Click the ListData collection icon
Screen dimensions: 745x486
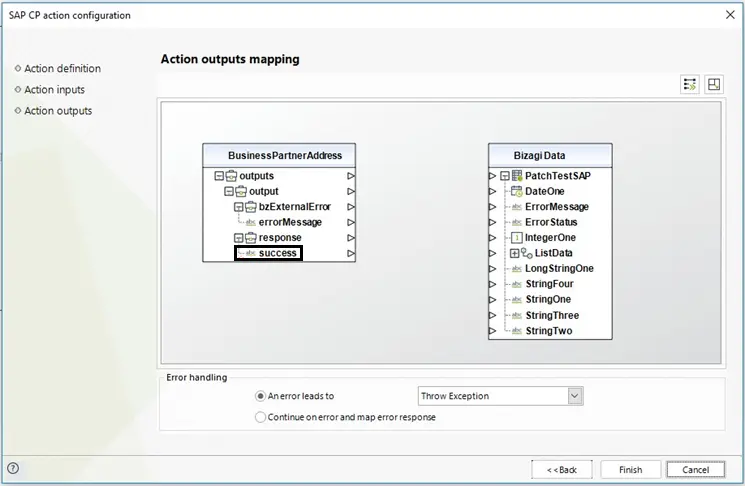tap(526, 253)
